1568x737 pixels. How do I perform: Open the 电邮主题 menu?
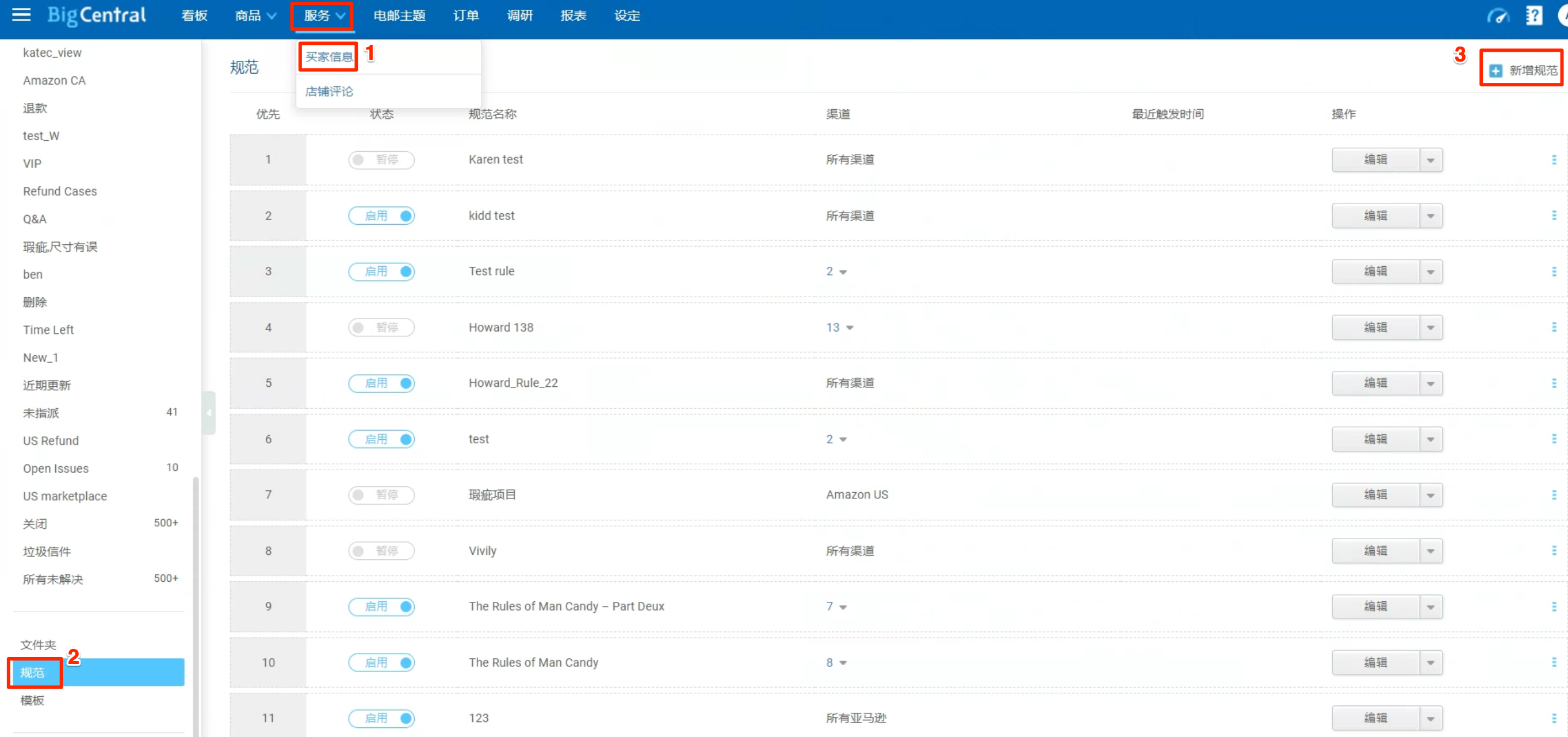399,16
